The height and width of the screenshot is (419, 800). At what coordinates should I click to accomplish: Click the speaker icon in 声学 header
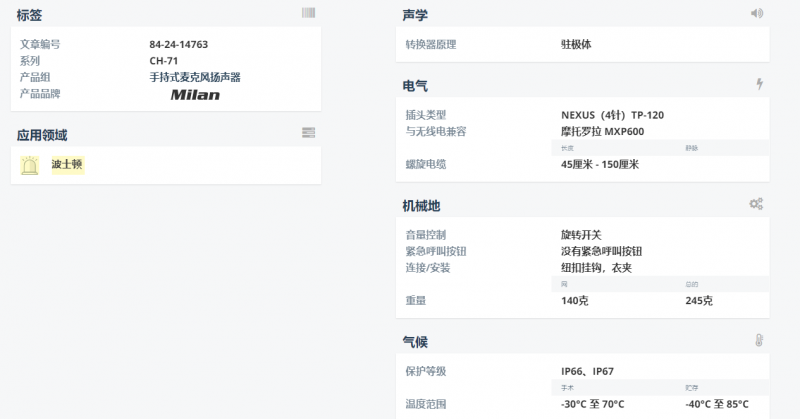[757, 13]
